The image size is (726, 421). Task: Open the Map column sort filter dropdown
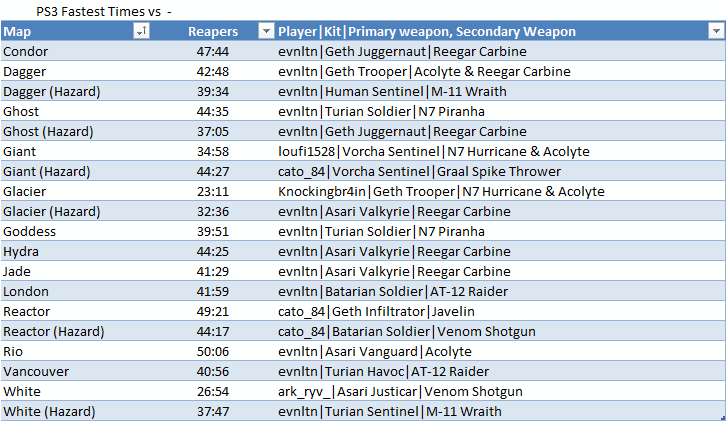click(x=141, y=31)
